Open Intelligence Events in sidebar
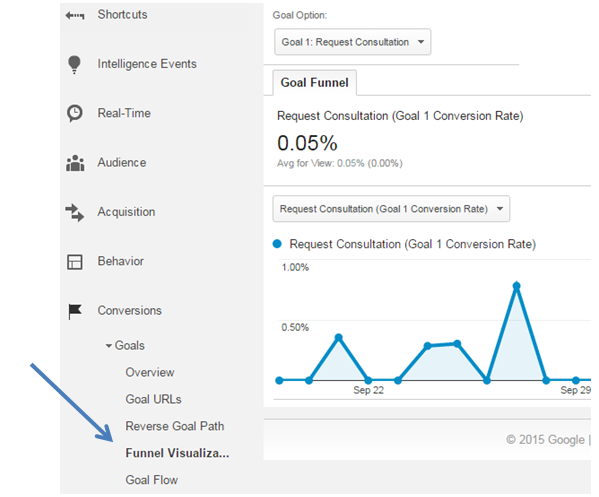This screenshot has width=599, height=497. 147,64
